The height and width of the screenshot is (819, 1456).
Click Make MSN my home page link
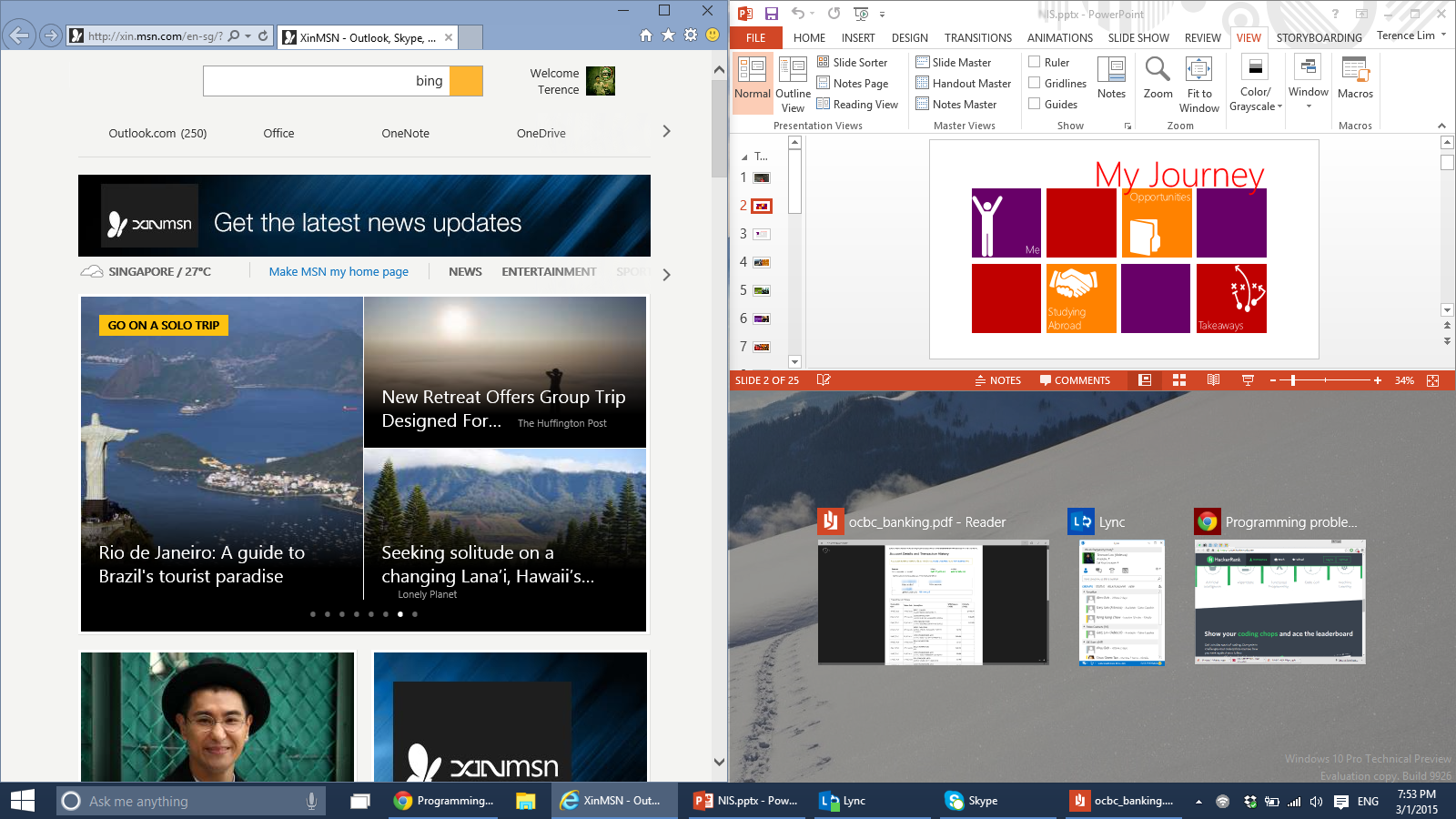(x=339, y=271)
